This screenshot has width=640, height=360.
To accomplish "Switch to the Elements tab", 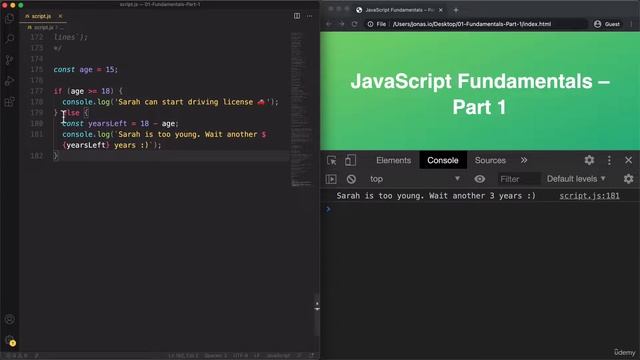I will coord(393,160).
